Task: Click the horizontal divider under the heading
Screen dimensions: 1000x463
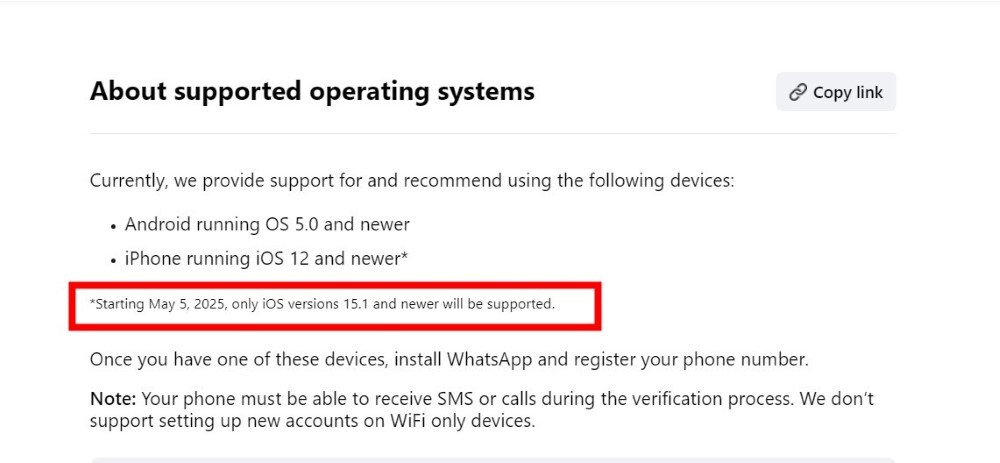Action: (492, 133)
